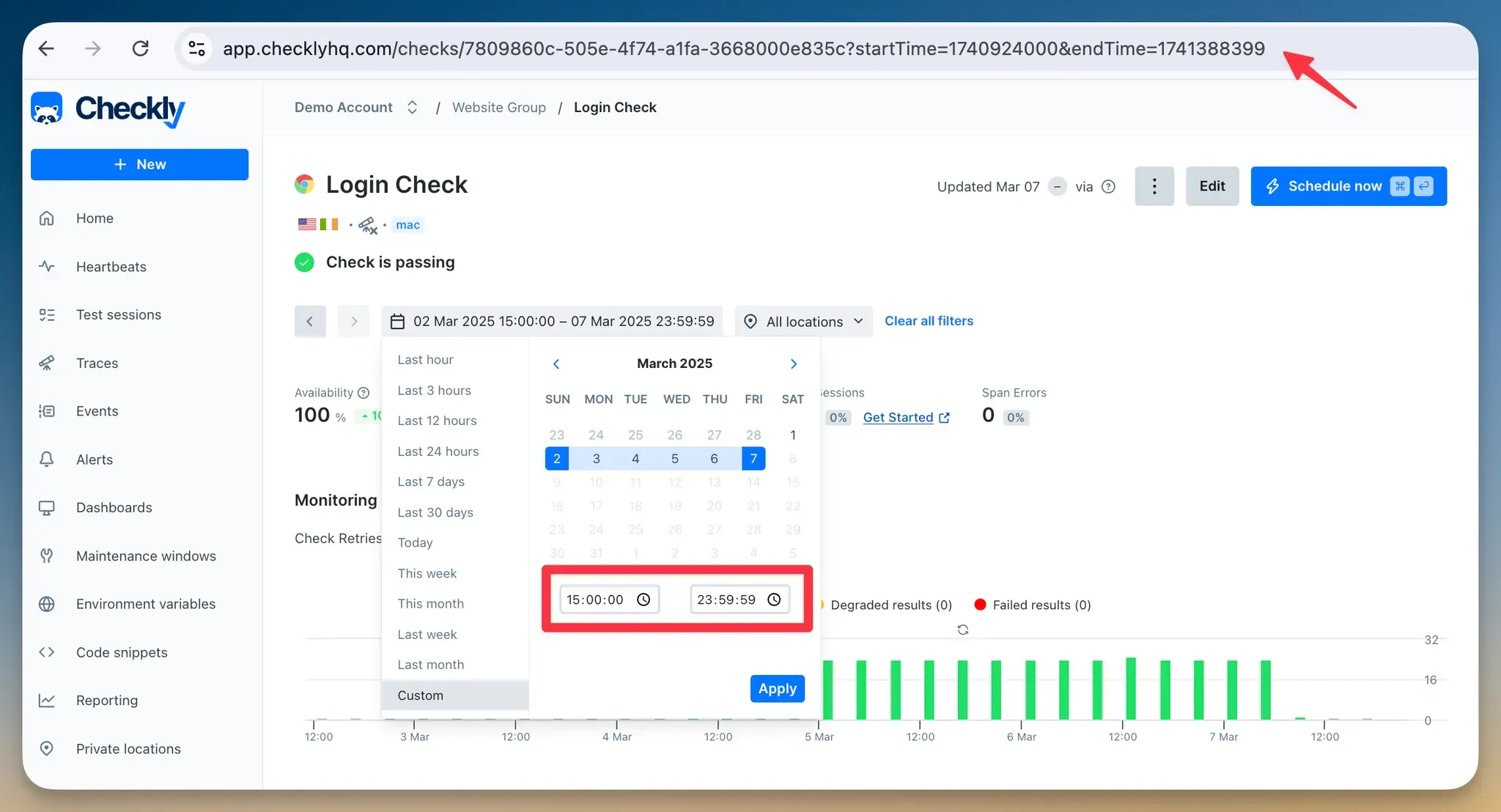Screen dimensions: 1501x812
Task: Select March 1 in the calendar
Action: (793, 435)
